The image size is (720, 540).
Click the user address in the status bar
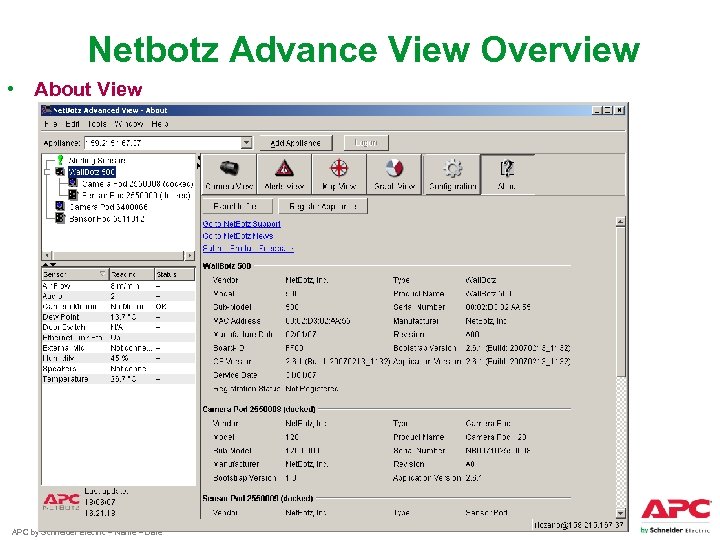[x=579, y=524]
